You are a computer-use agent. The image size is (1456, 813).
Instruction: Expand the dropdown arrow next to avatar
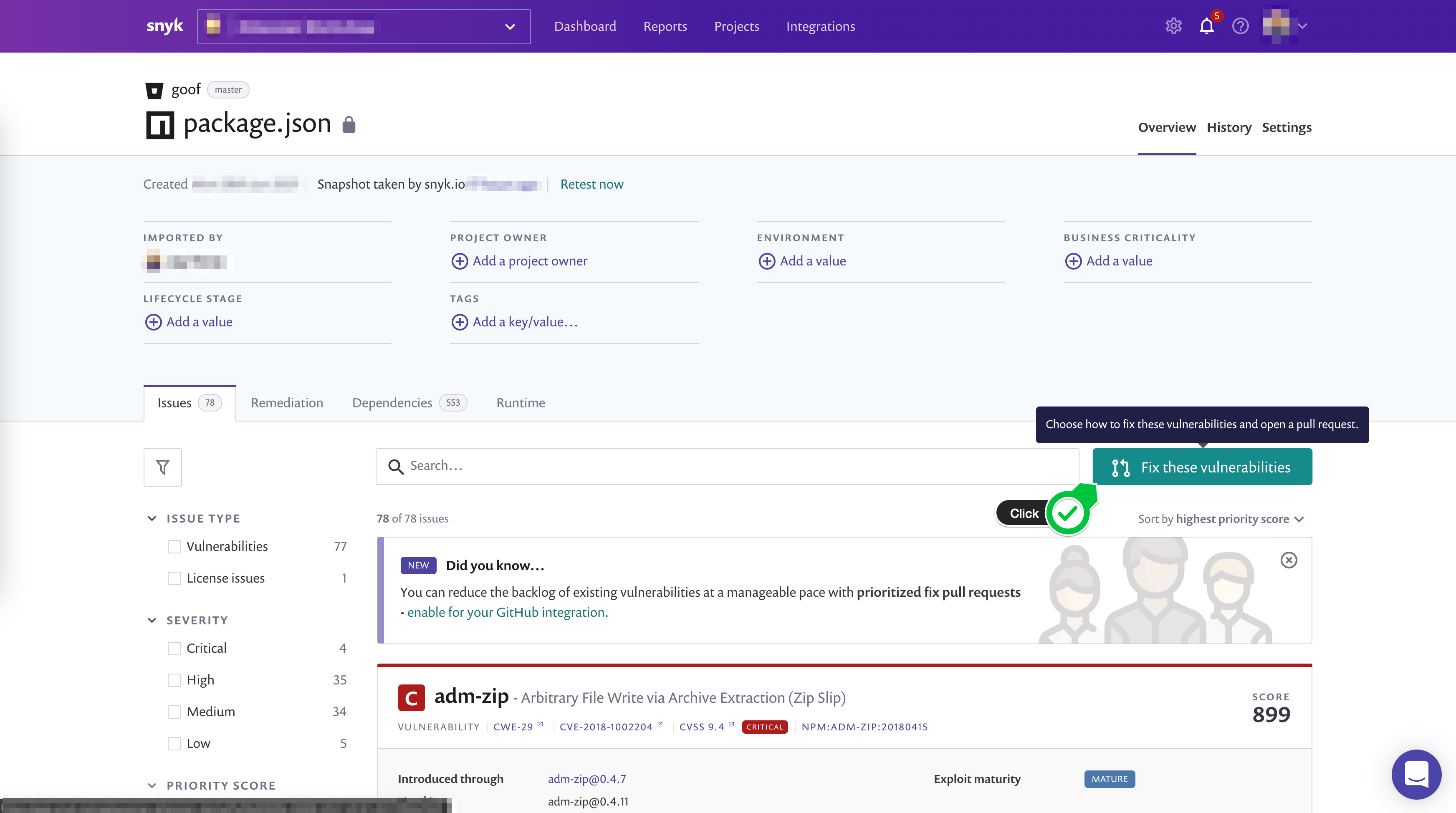1302,26
